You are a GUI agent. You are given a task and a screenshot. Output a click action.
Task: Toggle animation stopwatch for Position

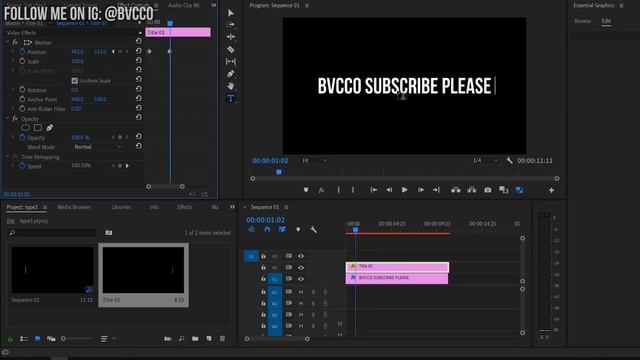(22, 52)
